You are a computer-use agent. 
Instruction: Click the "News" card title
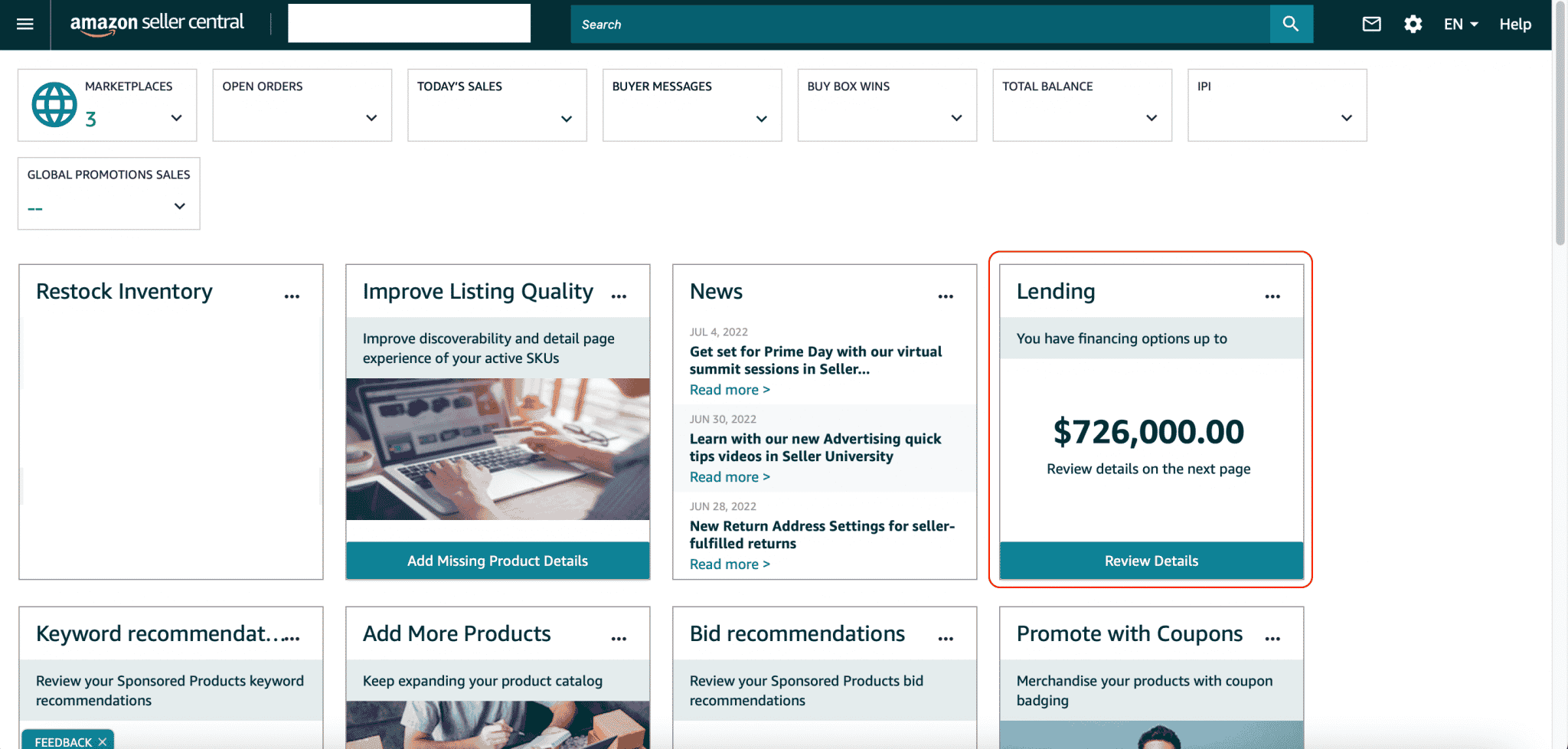tap(716, 292)
